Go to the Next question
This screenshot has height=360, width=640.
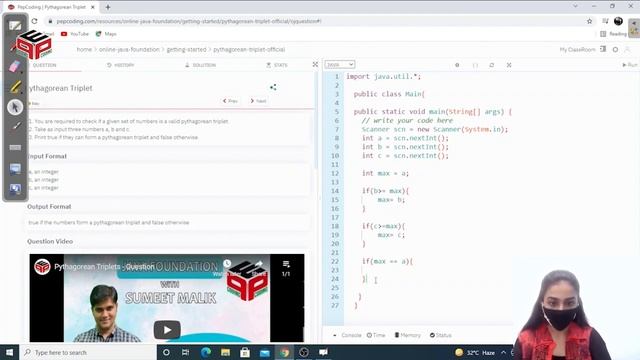point(258,101)
